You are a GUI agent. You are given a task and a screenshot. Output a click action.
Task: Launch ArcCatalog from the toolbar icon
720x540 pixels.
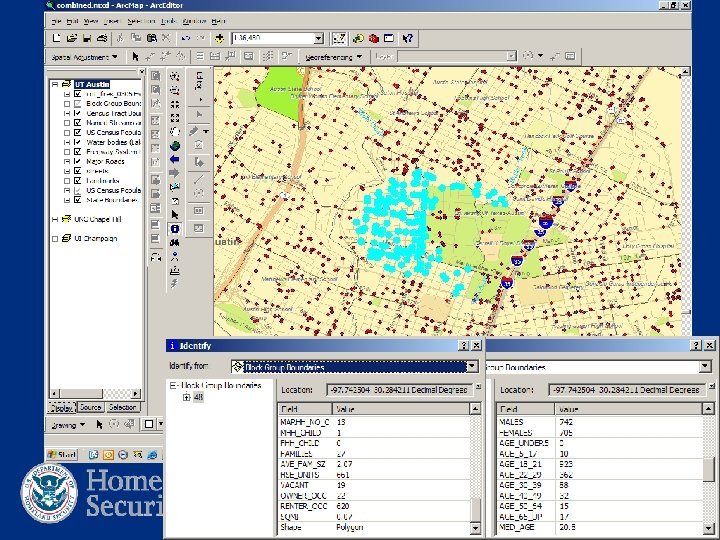click(x=358, y=39)
